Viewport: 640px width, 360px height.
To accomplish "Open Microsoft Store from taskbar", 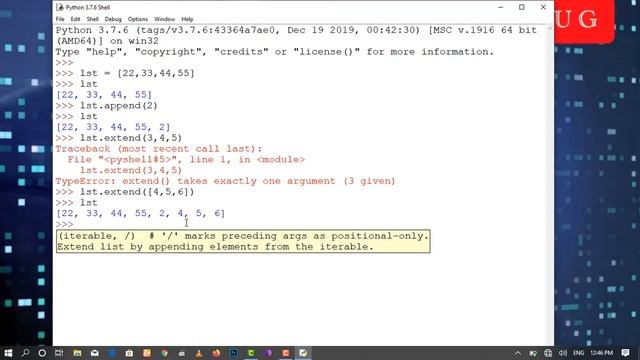I will point(129,353).
